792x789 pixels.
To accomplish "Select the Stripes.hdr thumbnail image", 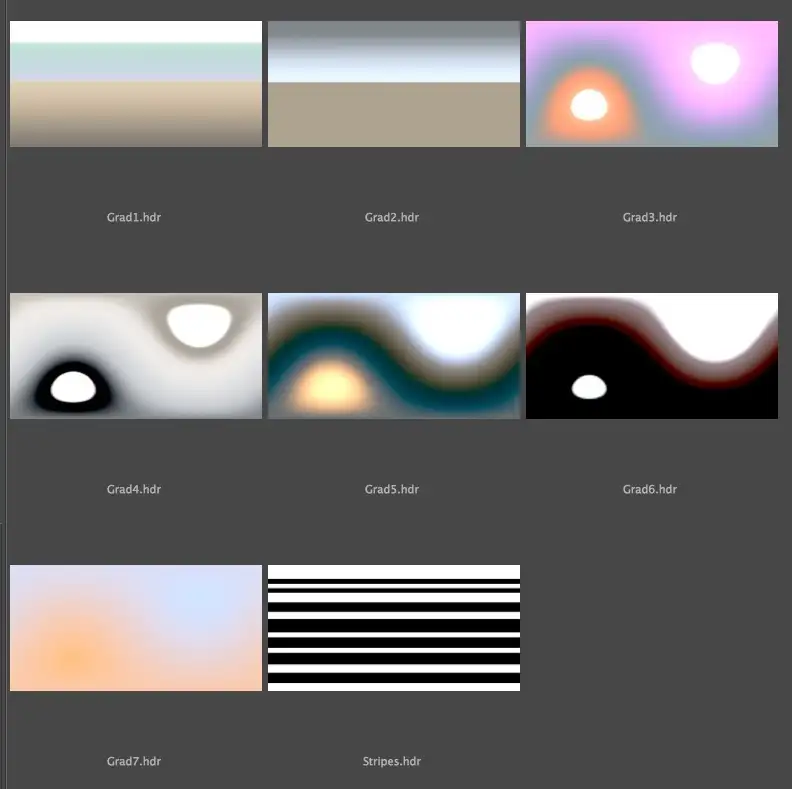I will point(394,628).
